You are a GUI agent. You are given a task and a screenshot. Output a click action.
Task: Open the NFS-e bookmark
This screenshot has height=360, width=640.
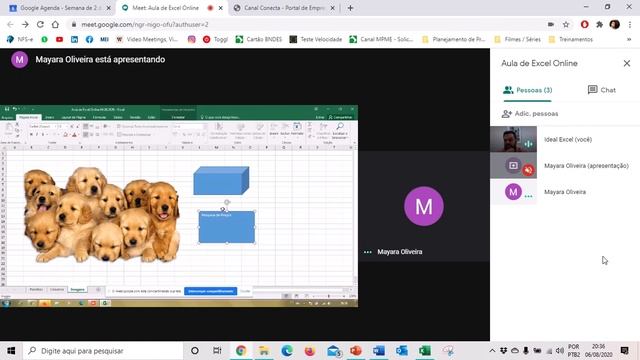click(20, 39)
